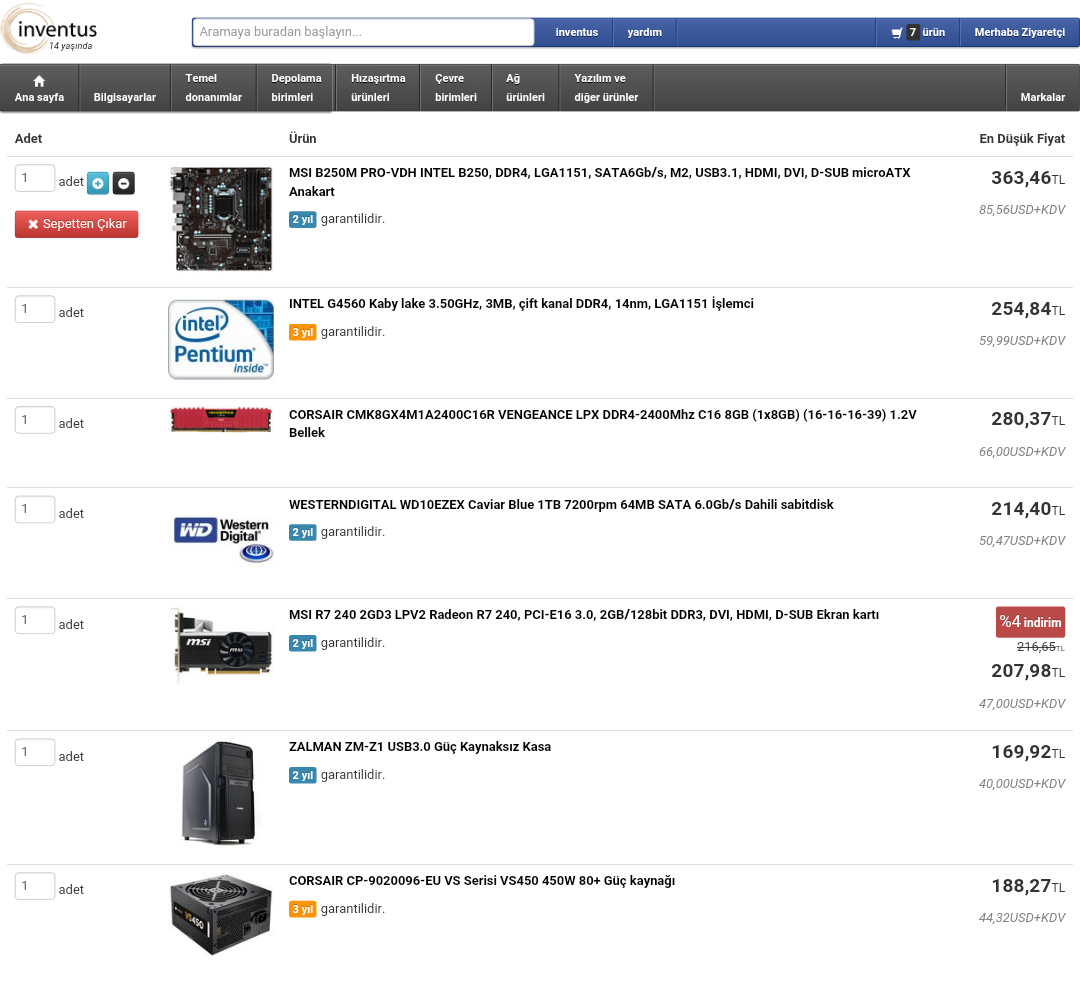Image resolution: width=1080 pixels, height=981 pixels.
Task: Open WESTERNDIGITAL WD10EZEX product title
Action: (x=561, y=504)
